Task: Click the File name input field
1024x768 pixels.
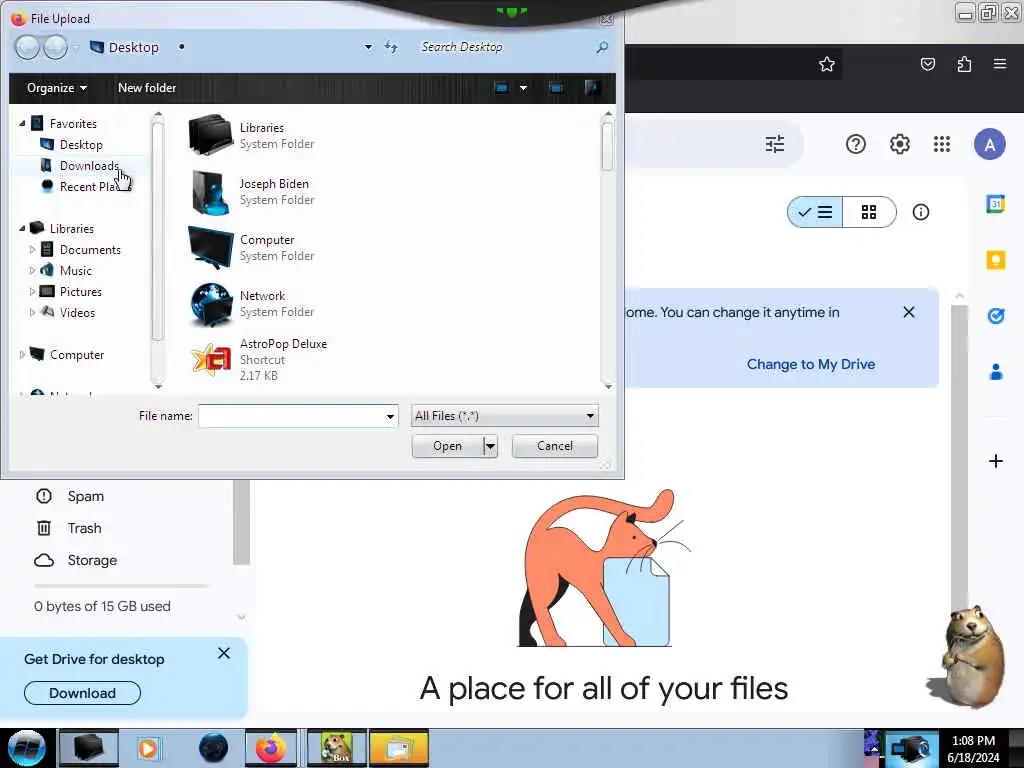Action: [x=291, y=416]
